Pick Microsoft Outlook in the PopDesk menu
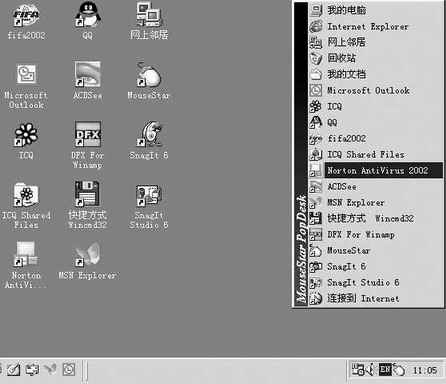 point(376,90)
